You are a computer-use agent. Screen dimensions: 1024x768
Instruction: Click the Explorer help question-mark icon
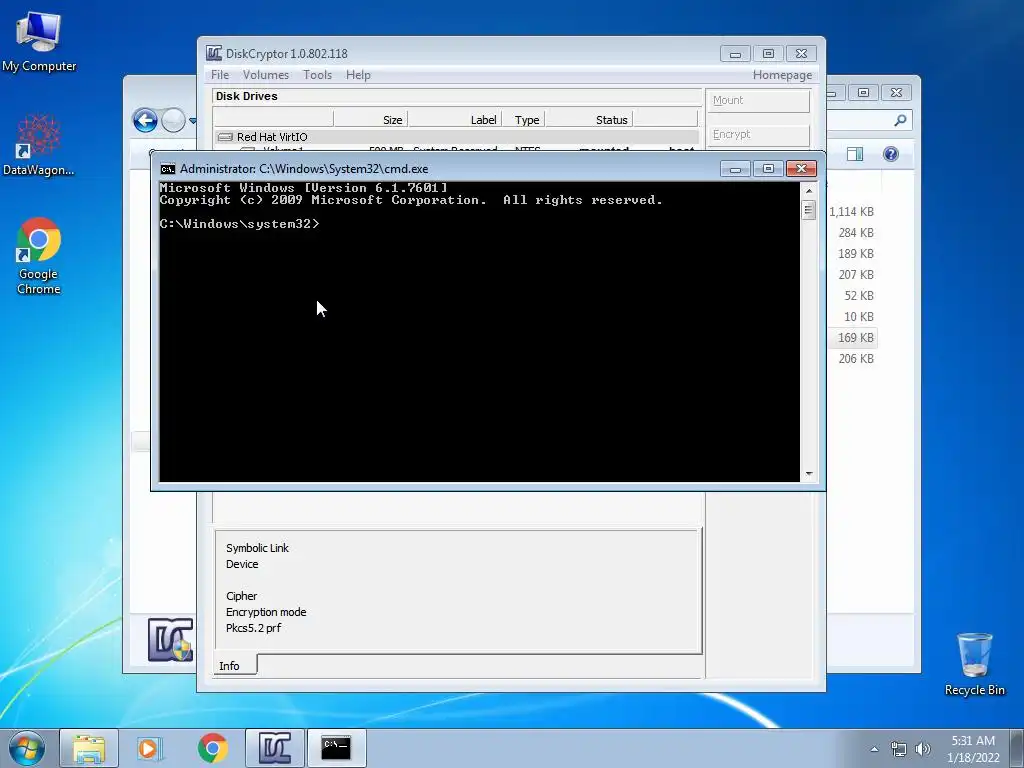pyautogui.click(x=891, y=154)
